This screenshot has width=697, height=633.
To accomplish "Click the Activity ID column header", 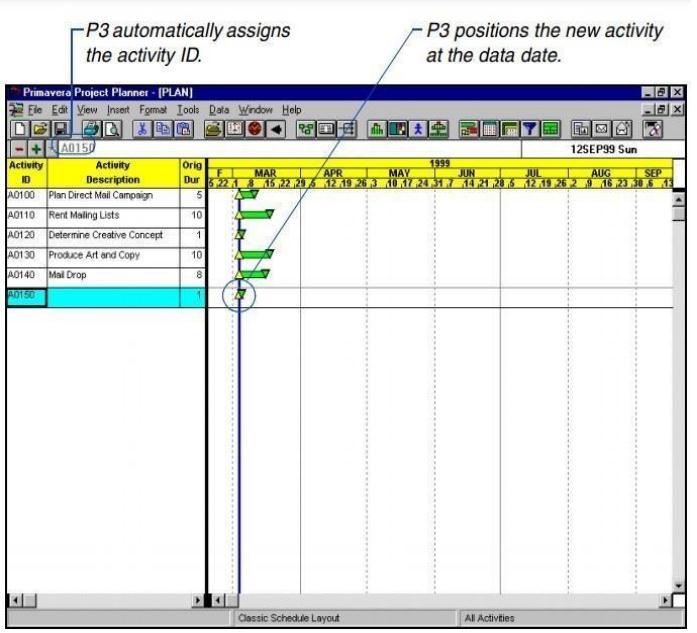I will click(x=26, y=172).
